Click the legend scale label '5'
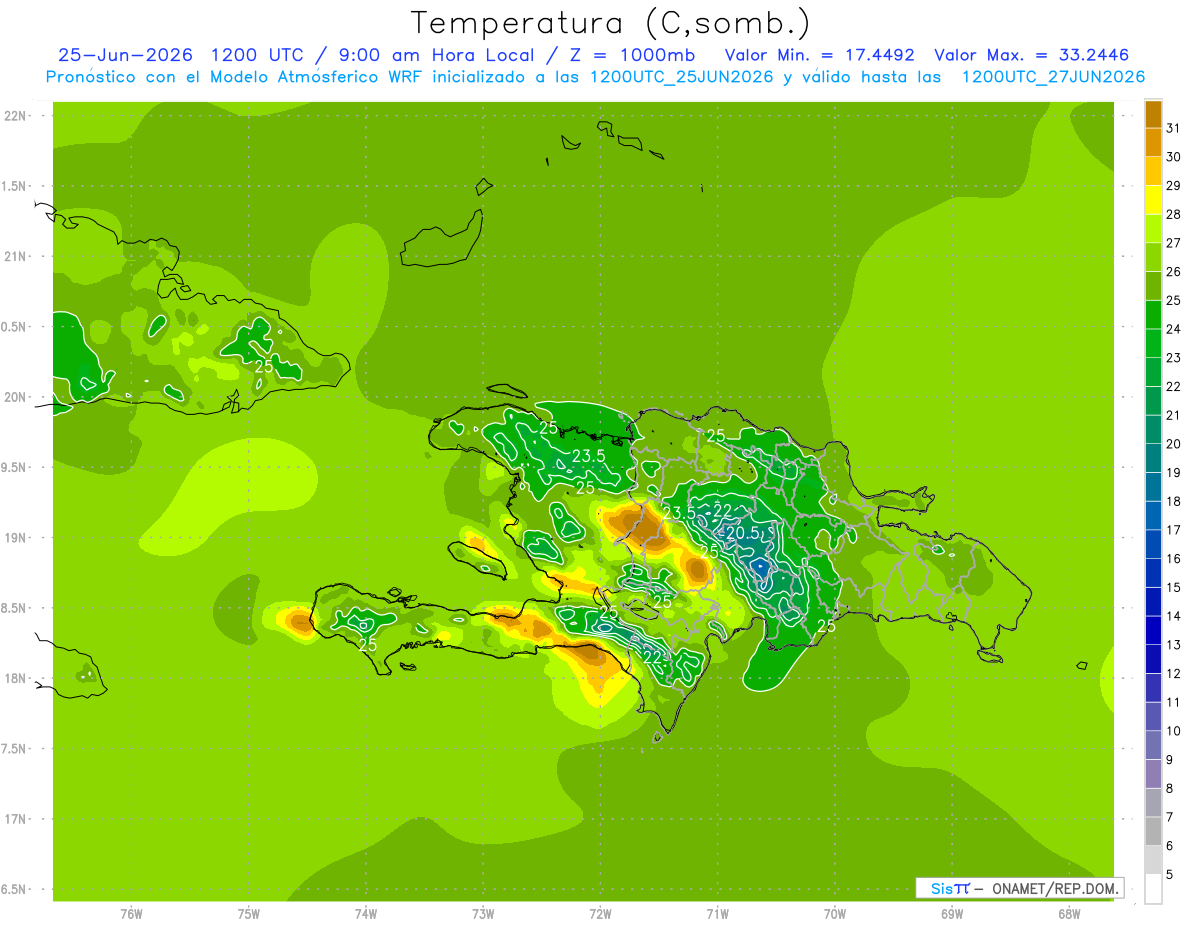1200x927 pixels. 1170,874
